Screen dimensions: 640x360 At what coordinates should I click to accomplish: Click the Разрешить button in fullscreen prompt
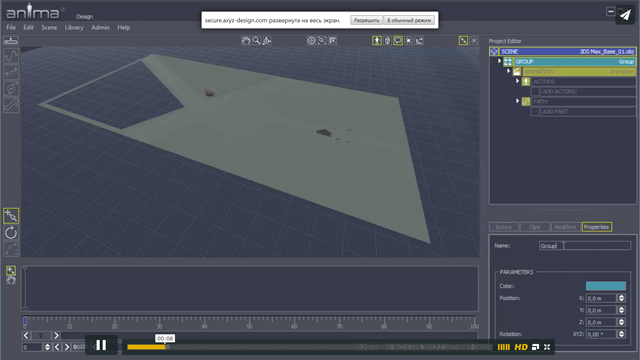[x=367, y=20]
